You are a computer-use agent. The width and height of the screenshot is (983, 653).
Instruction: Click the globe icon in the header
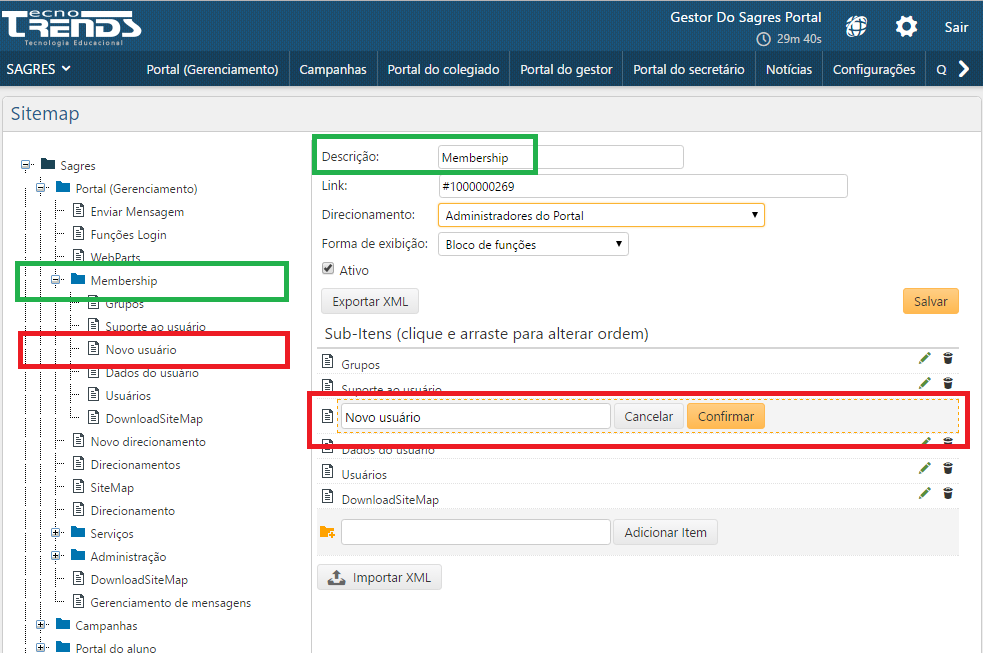(x=856, y=27)
